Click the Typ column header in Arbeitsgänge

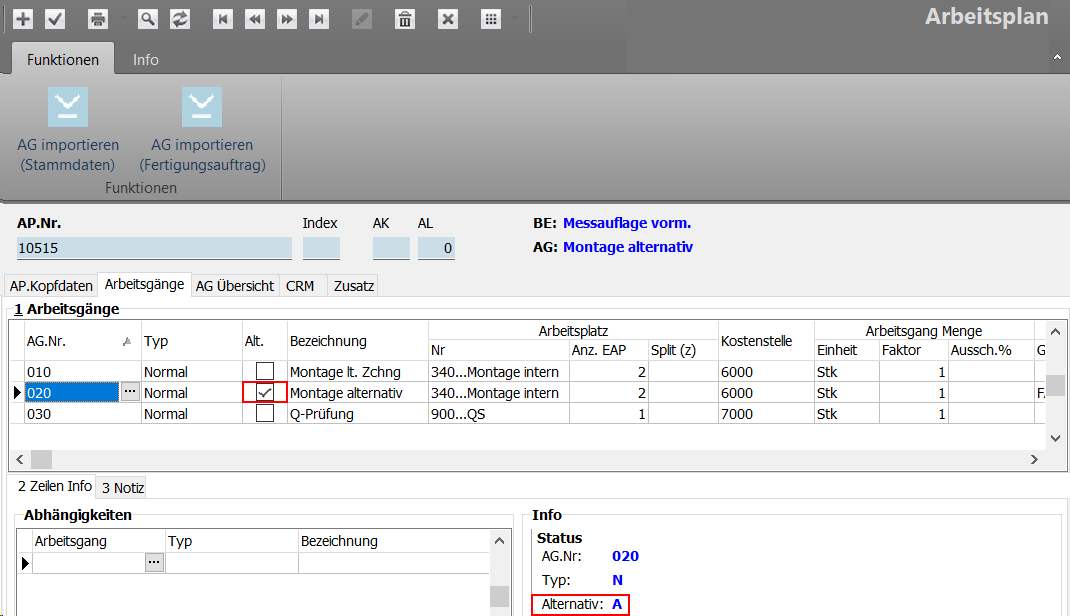point(191,341)
